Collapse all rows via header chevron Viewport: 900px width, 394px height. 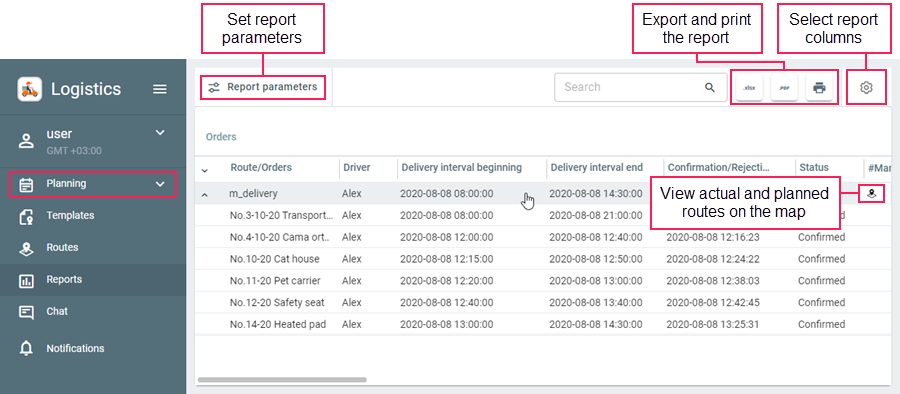click(205, 170)
